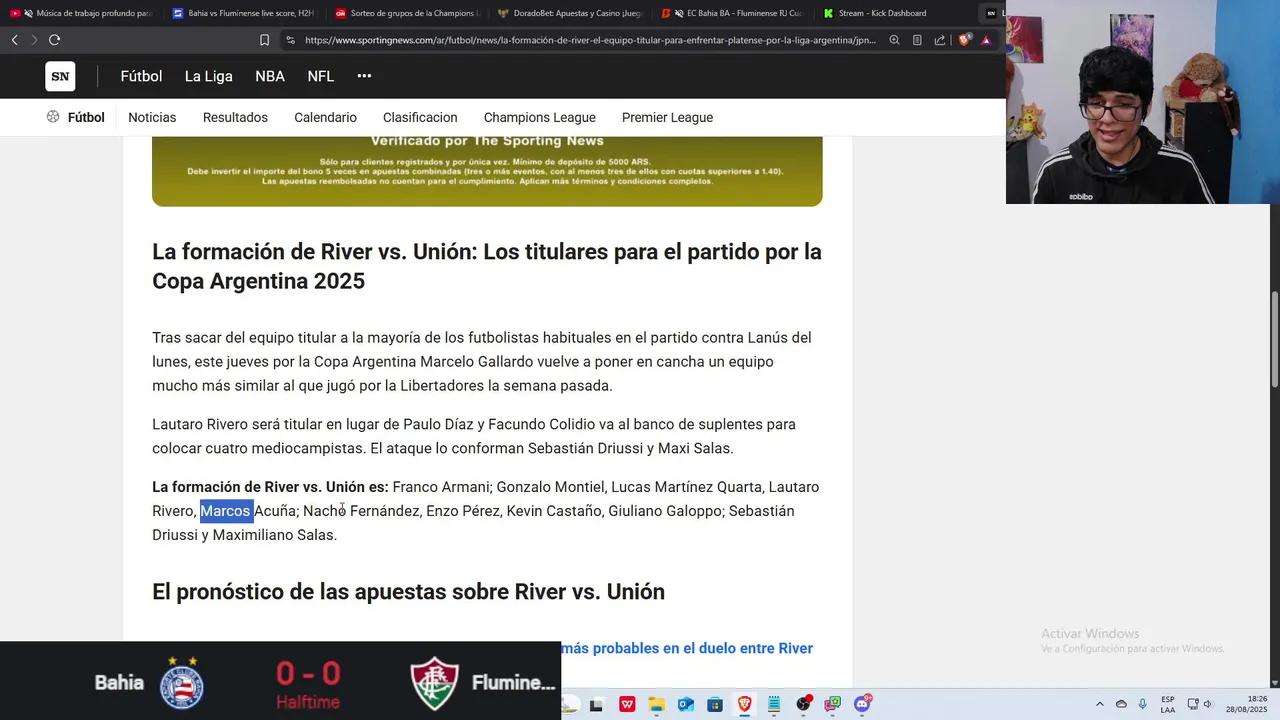Viewport: 1280px width, 720px height.
Task: Show hidden system tray icons
Action: [1100, 704]
